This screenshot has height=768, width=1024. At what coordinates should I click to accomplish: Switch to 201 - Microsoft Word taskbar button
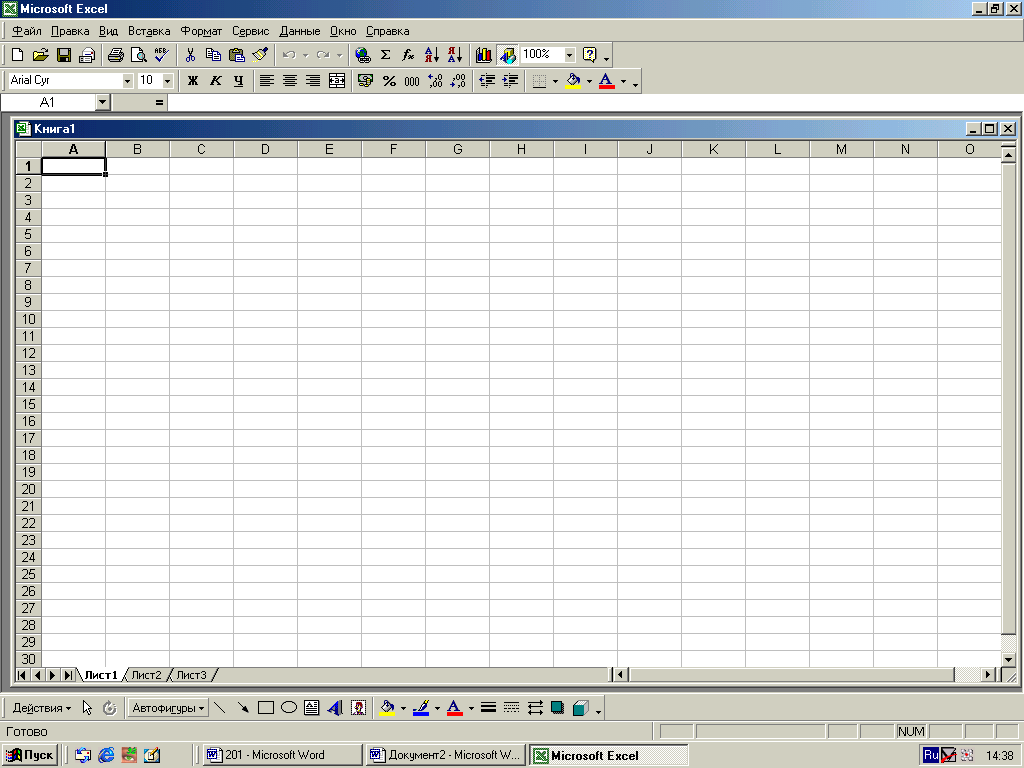pos(281,755)
